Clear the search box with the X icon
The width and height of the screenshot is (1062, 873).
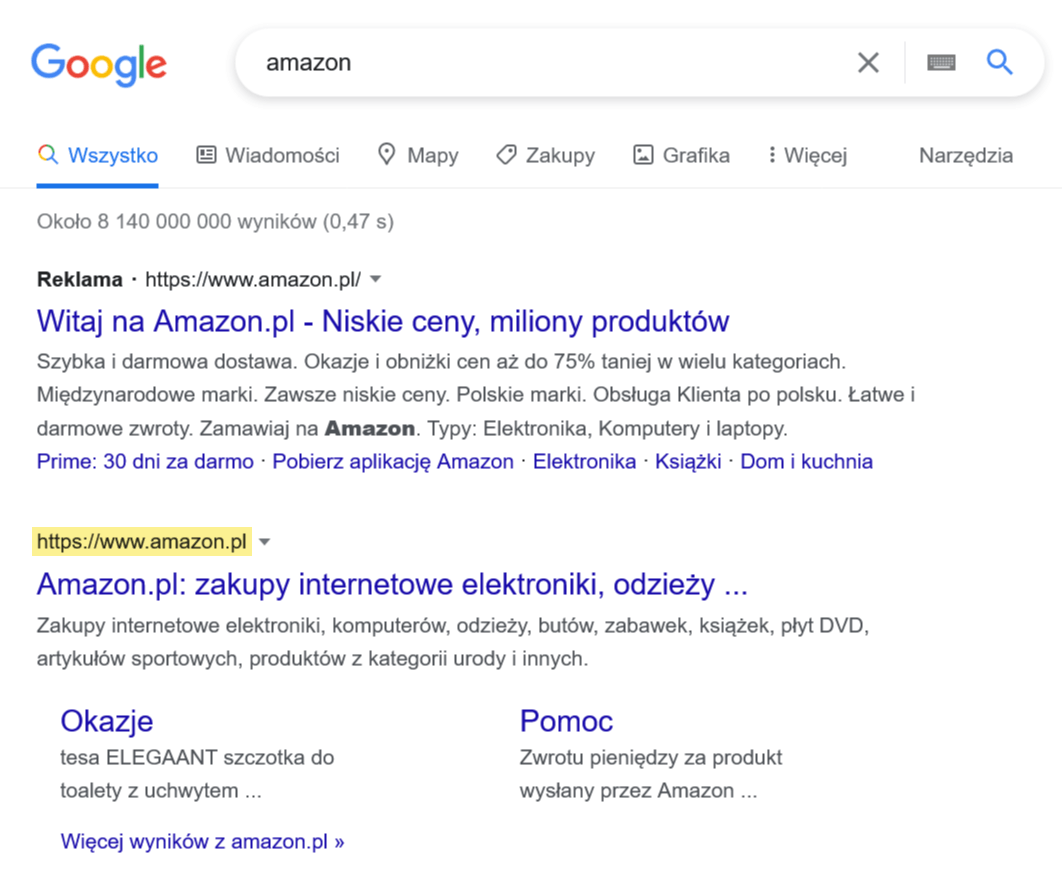point(868,63)
